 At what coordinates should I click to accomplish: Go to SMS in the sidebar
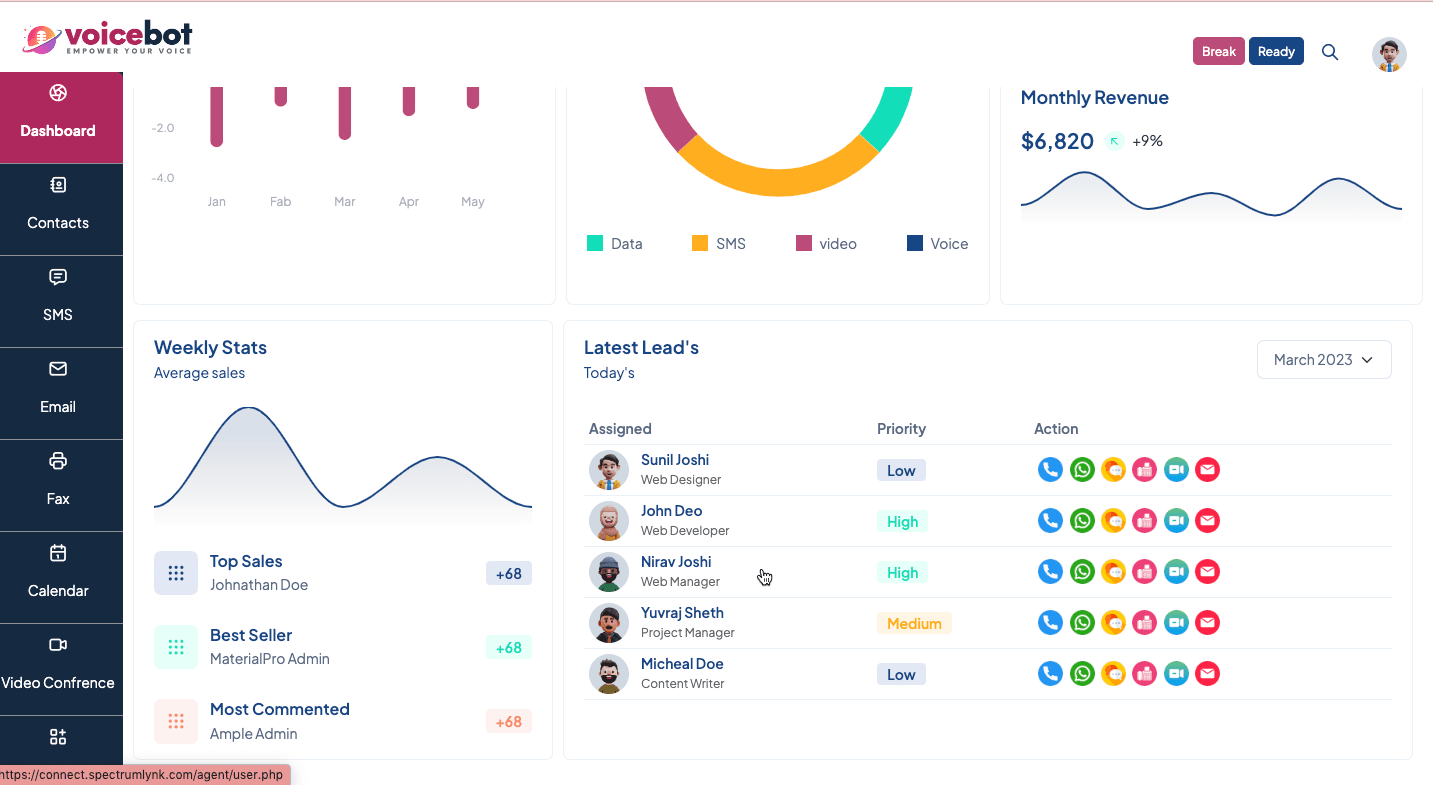point(58,297)
